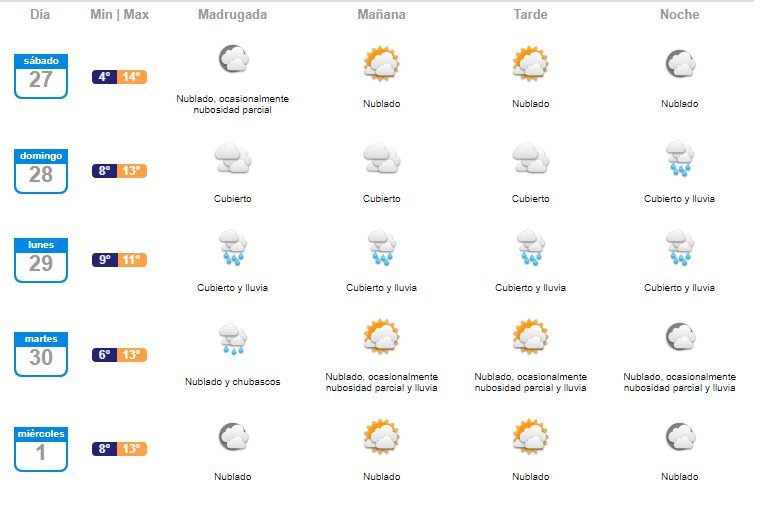Image resolution: width=769 pixels, height=505 pixels.
Task: Click 'Cubierto' label under domingo mañana
Action: 382,199
